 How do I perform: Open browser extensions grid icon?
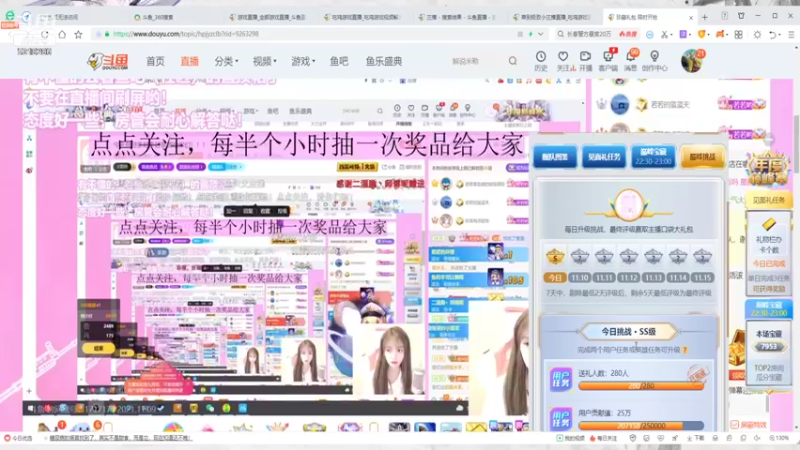coord(738,34)
